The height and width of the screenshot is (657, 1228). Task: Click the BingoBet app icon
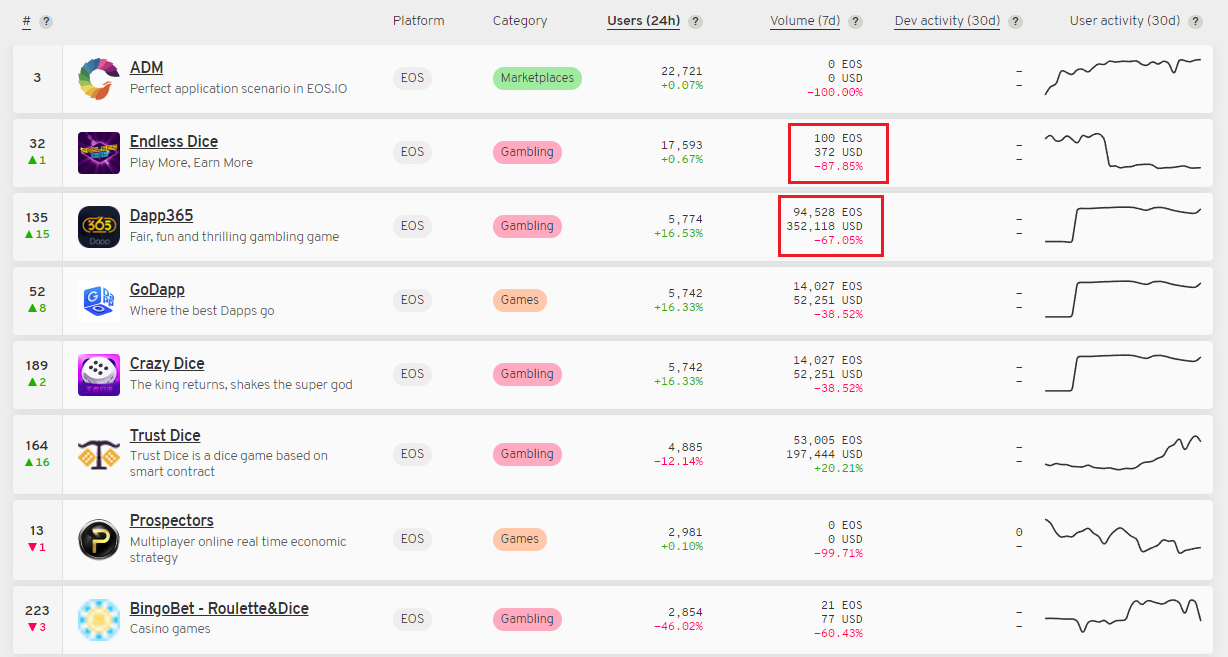coord(99,620)
